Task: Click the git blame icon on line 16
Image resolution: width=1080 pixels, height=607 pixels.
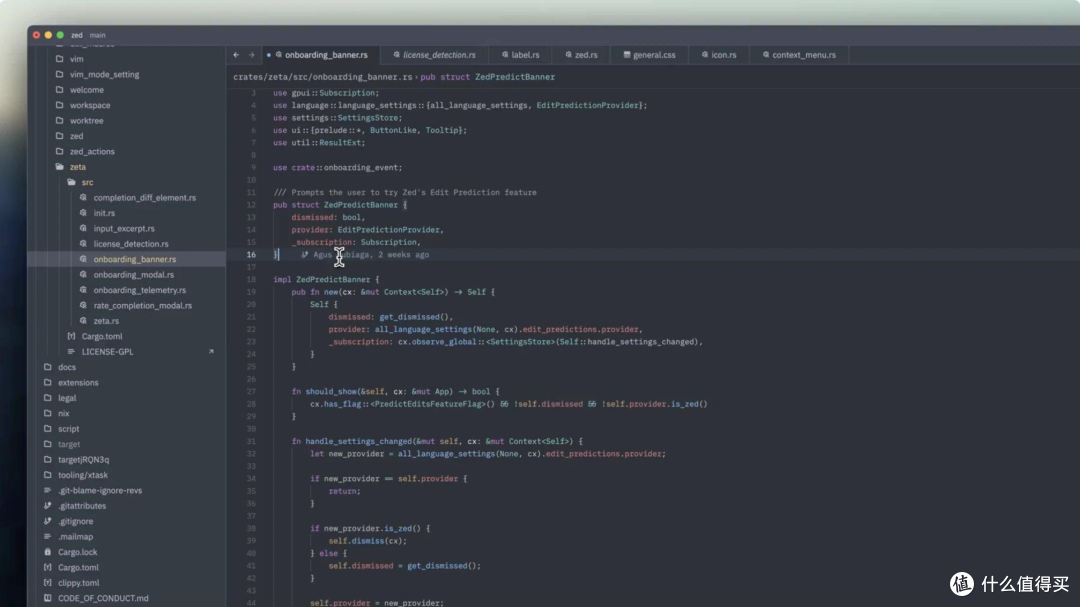Action: 304,255
